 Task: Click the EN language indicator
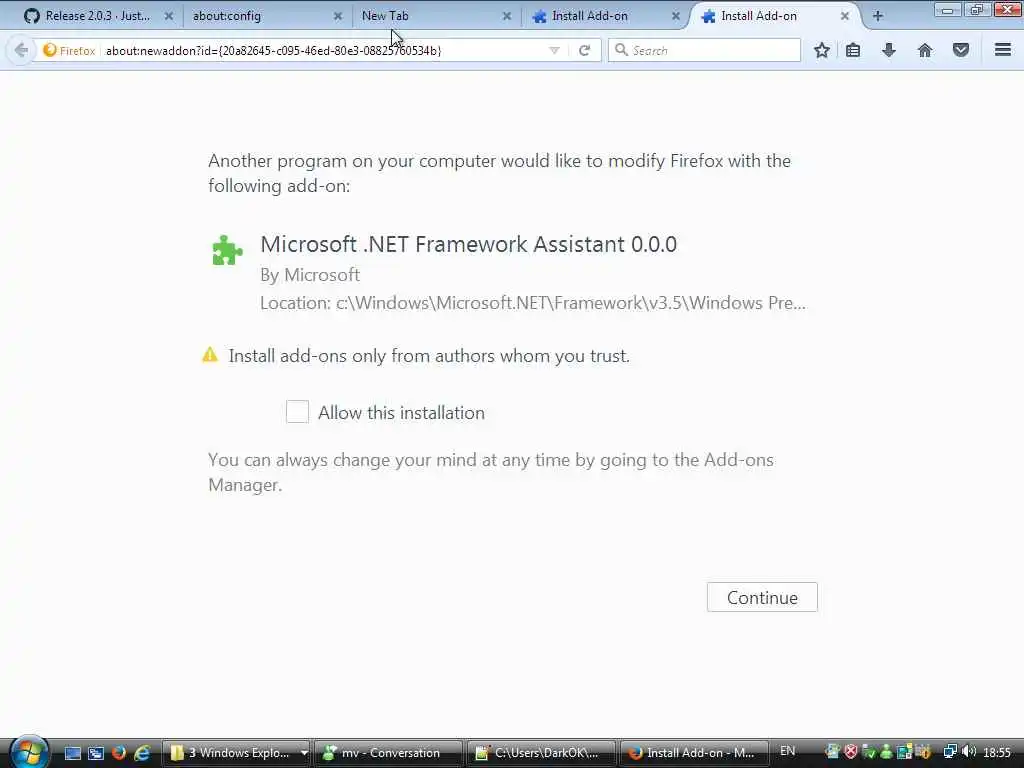tap(788, 752)
